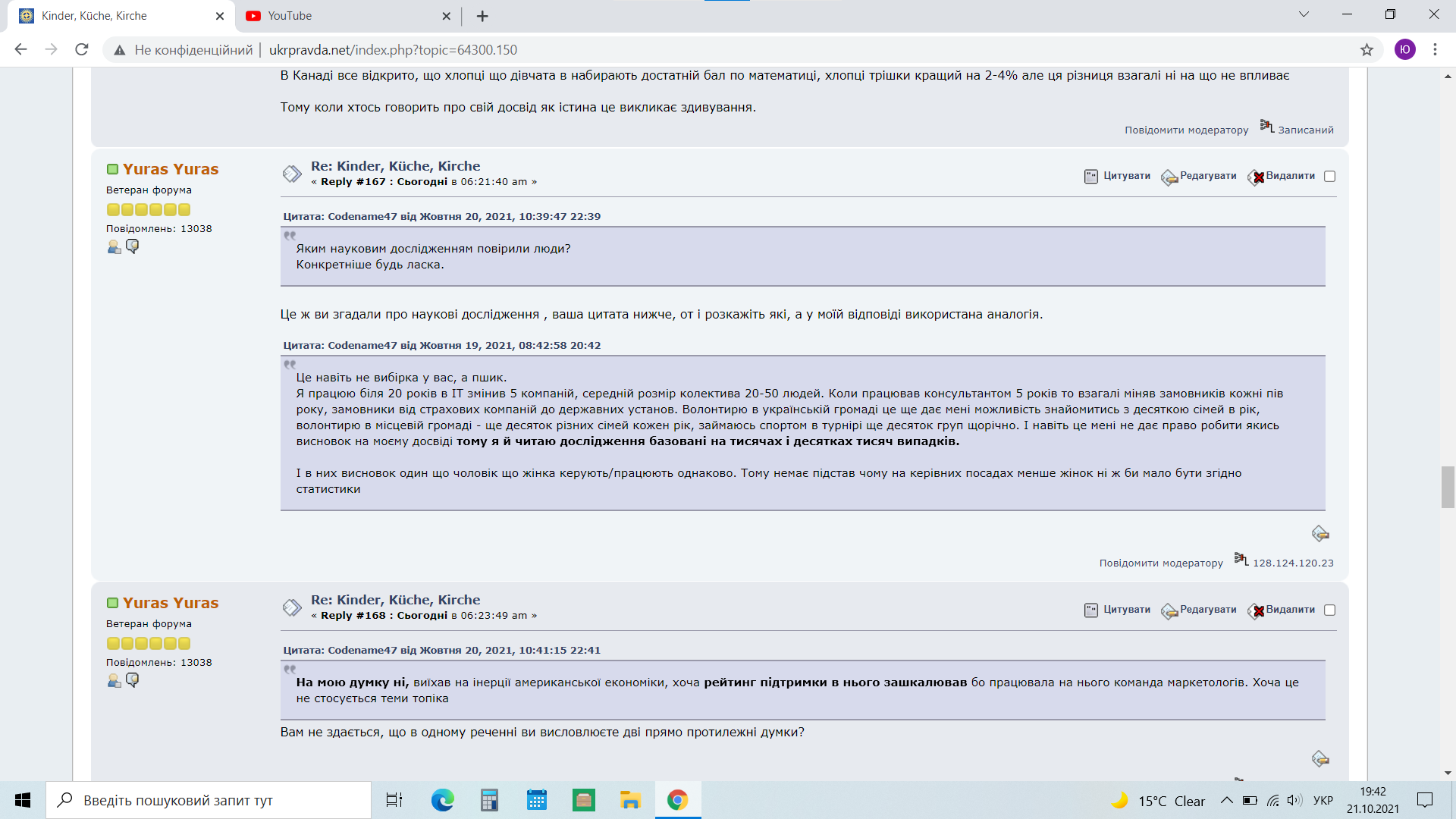Click the personal message icon under first Yuras Yuras
This screenshot has width=1456, height=819.
pyautogui.click(x=133, y=246)
